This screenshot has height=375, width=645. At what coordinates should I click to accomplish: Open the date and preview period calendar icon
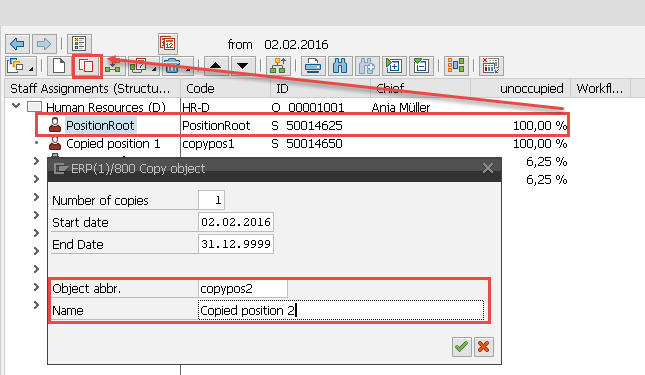[168, 44]
